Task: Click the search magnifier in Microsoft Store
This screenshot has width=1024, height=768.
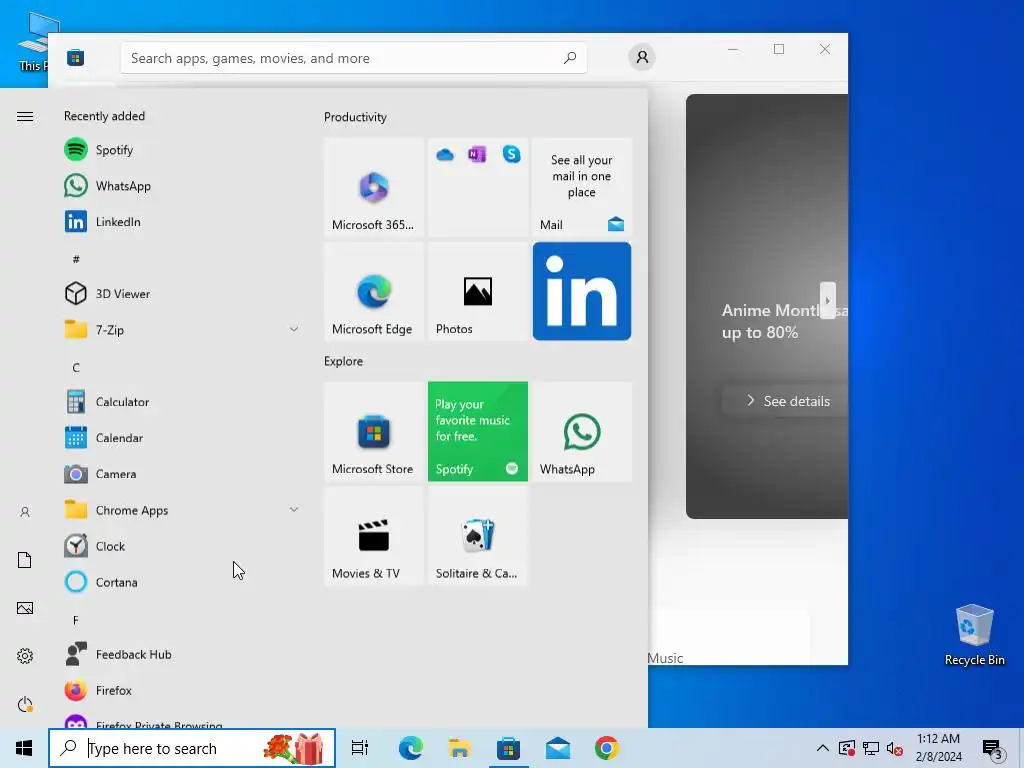Action: (x=569, y=57)
